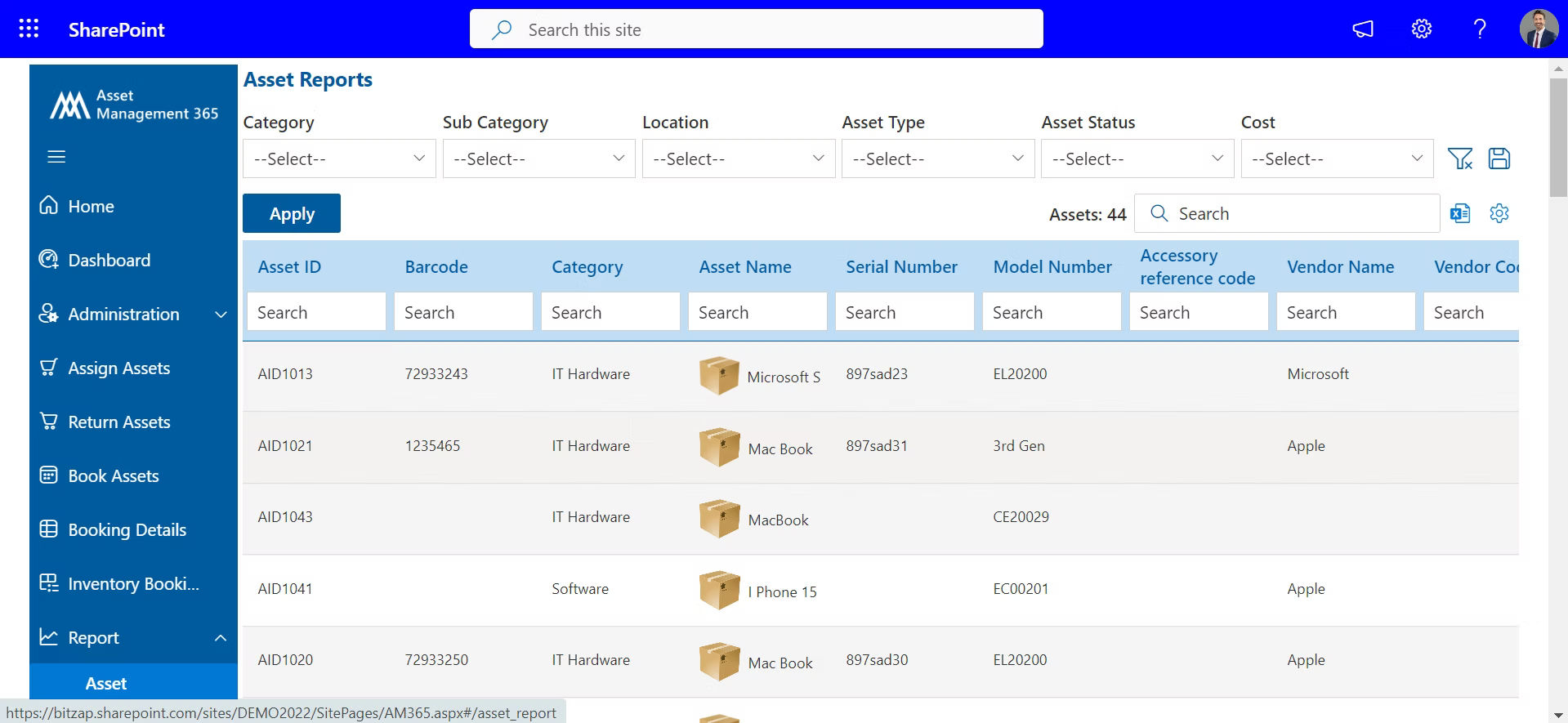Export the asset report to Excel
1568x723 pixels.
pos(1459,214)
